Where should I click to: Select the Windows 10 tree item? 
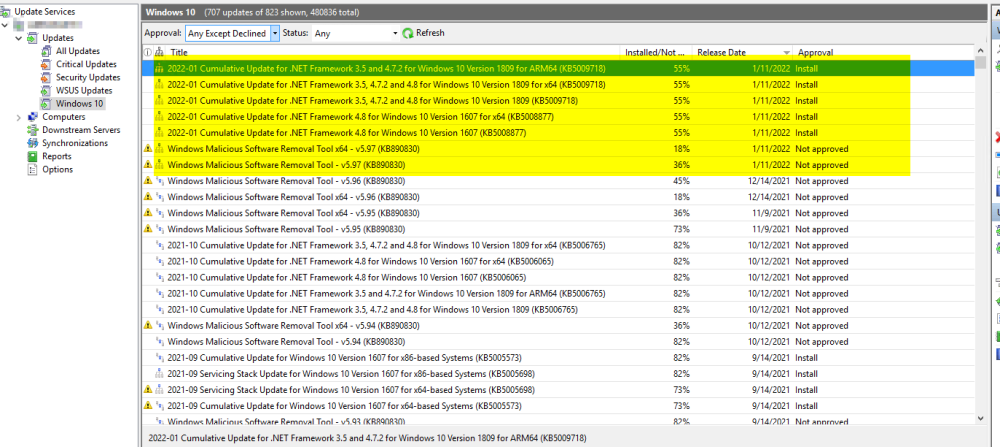tap(79, 103)
